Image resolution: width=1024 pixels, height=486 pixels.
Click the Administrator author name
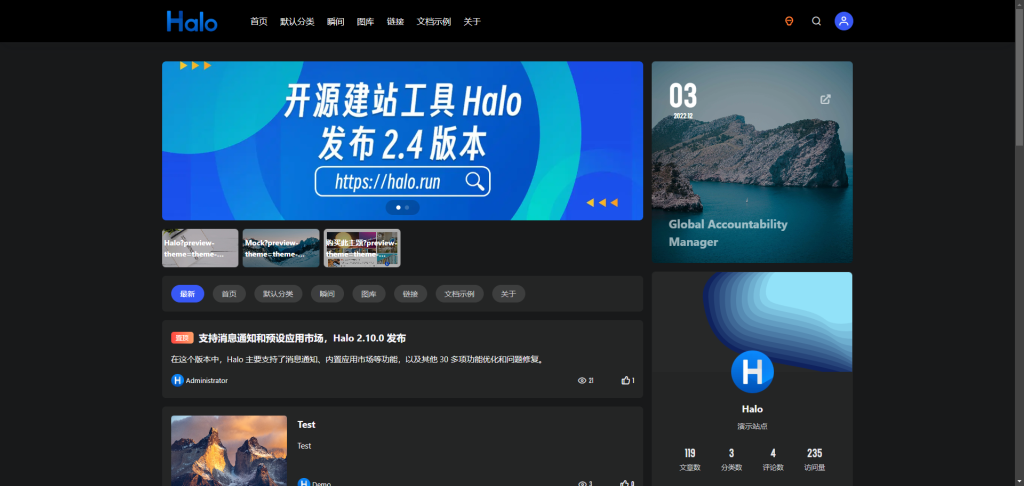pos(207,380)
